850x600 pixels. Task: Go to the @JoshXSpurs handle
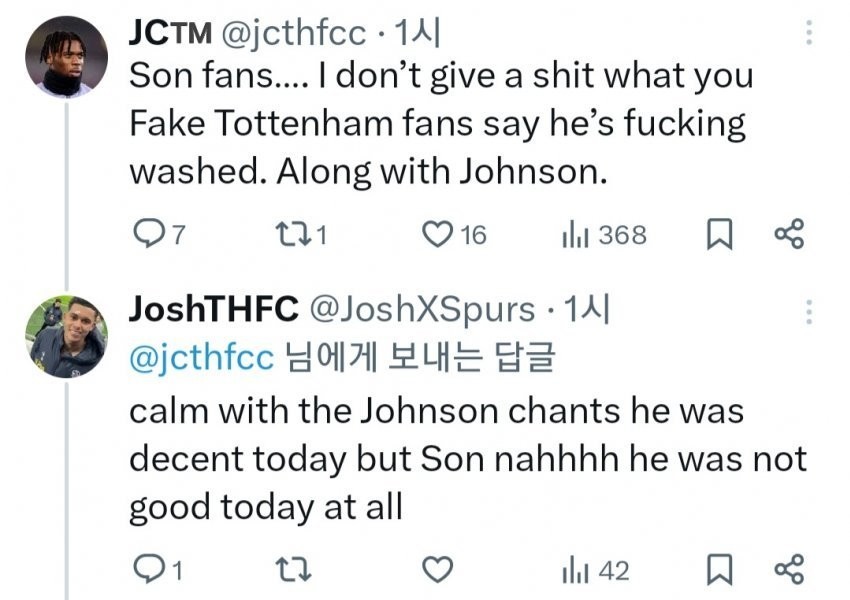424,311
